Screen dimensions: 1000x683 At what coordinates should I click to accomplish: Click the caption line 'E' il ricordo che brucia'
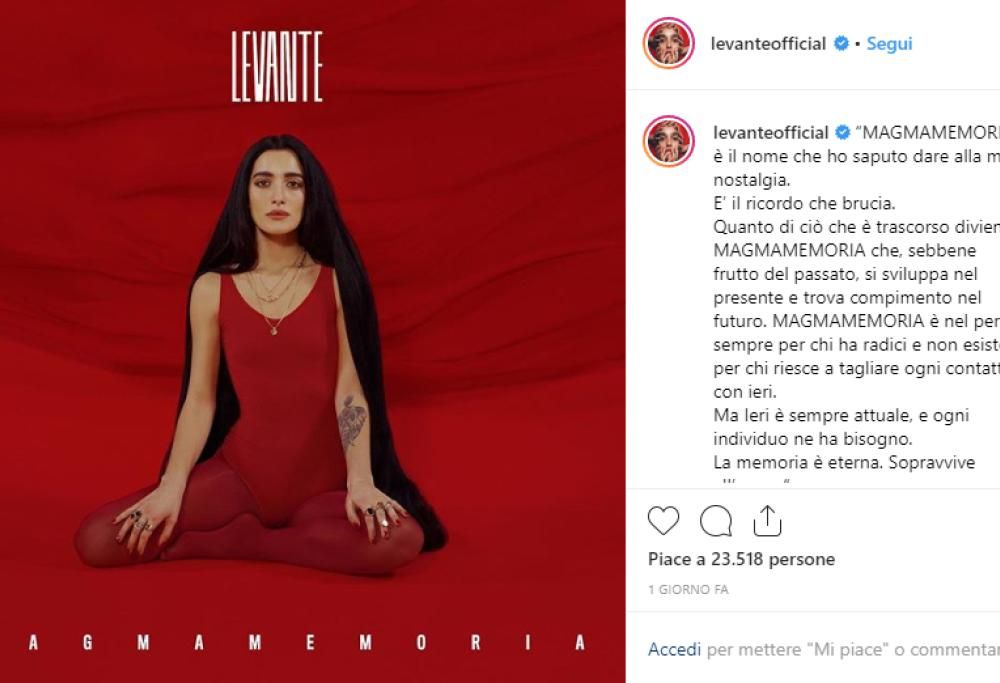(x=804, y=203)
